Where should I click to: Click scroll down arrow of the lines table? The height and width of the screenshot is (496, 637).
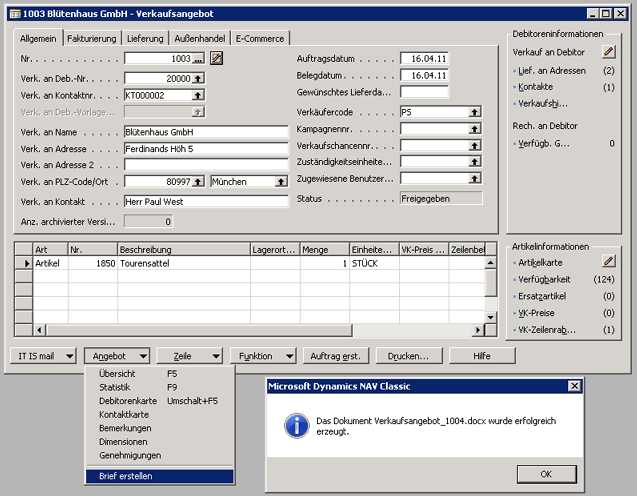tap(491, 317)
